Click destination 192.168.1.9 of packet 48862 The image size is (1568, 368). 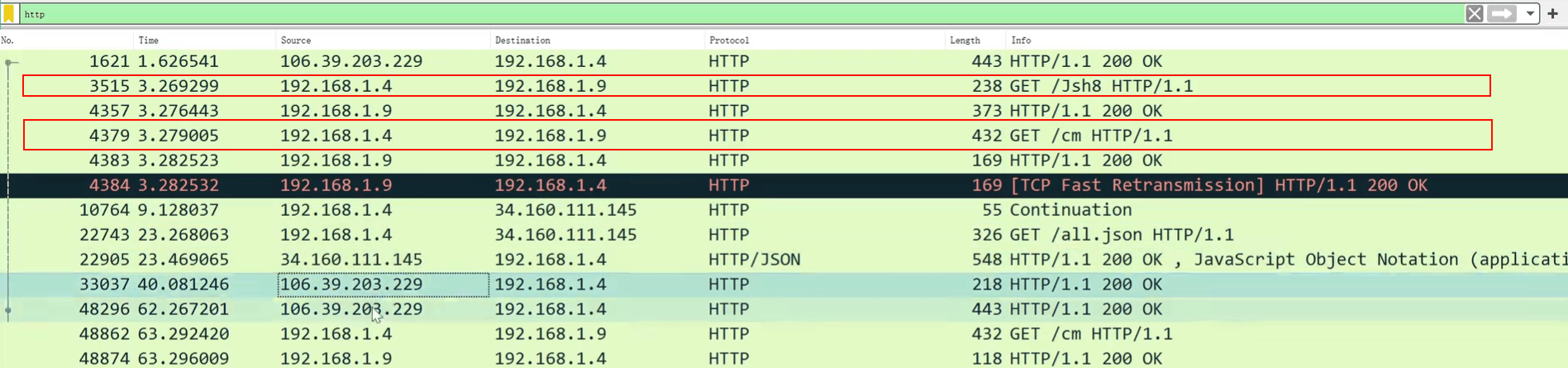tap(550, 334)
